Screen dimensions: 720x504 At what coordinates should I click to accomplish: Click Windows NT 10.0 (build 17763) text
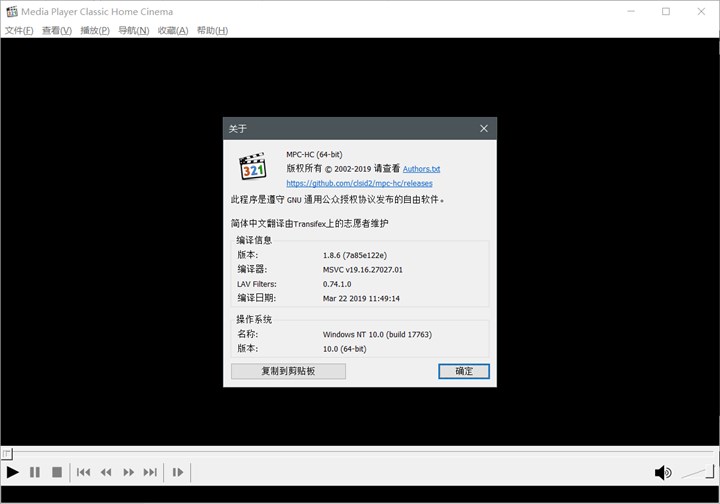click(377, 334)
